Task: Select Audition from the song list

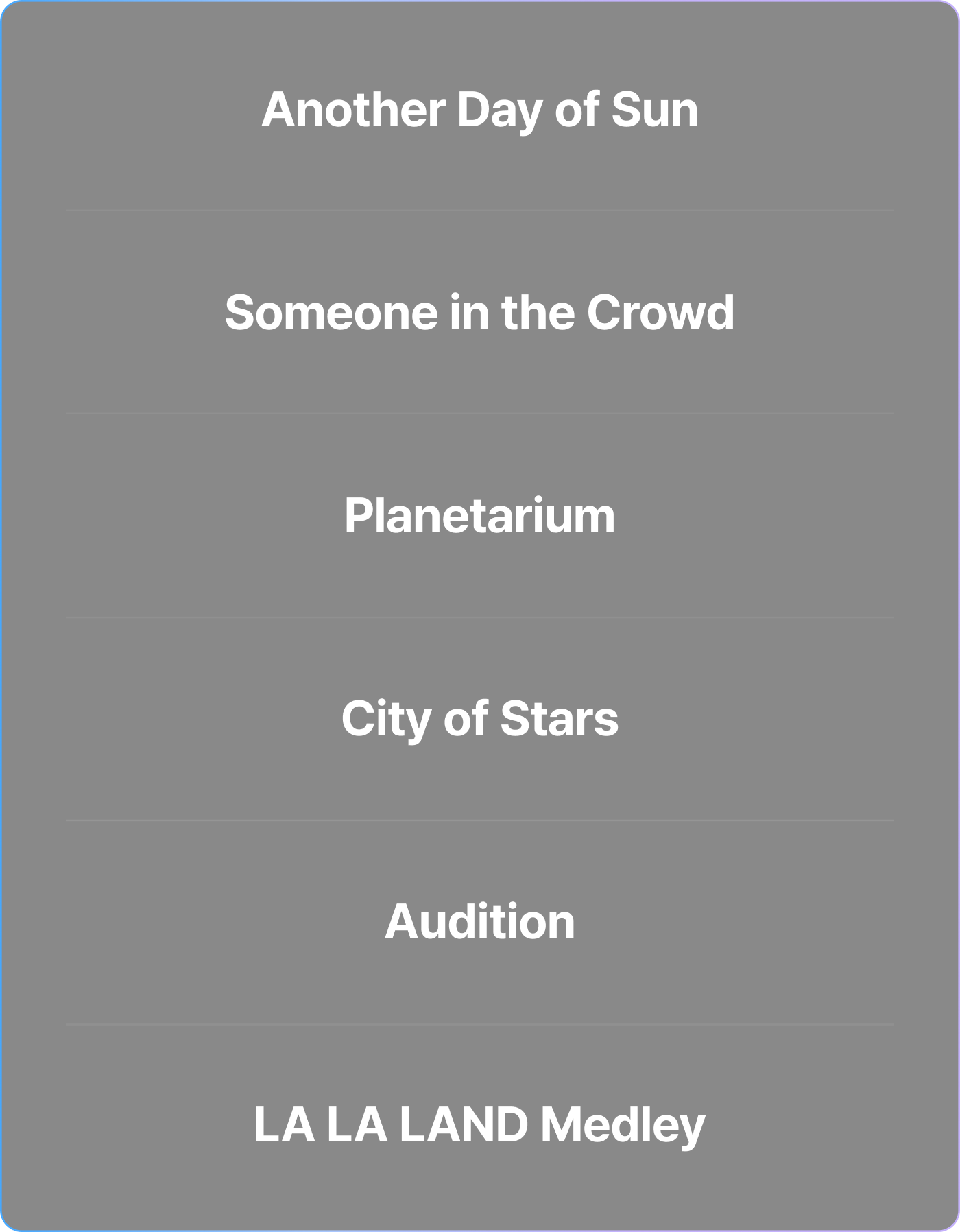Action: [480, 922]
